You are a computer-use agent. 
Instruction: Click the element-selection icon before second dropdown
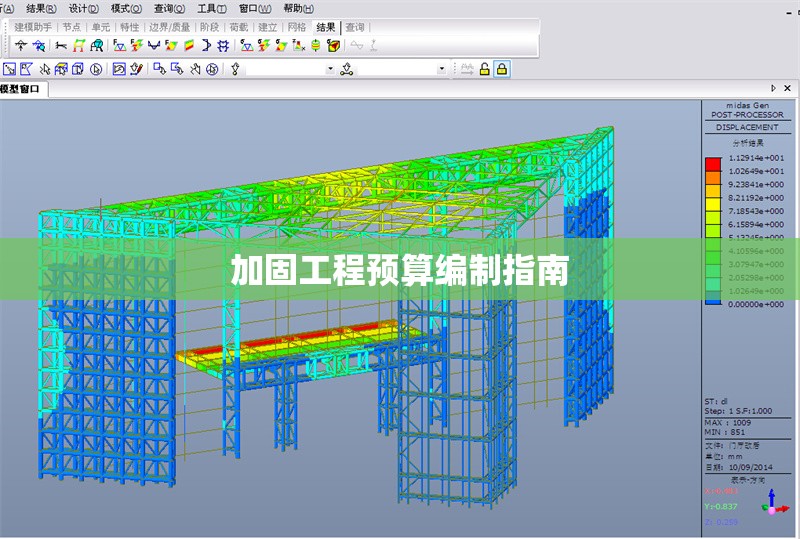point(346,69)
